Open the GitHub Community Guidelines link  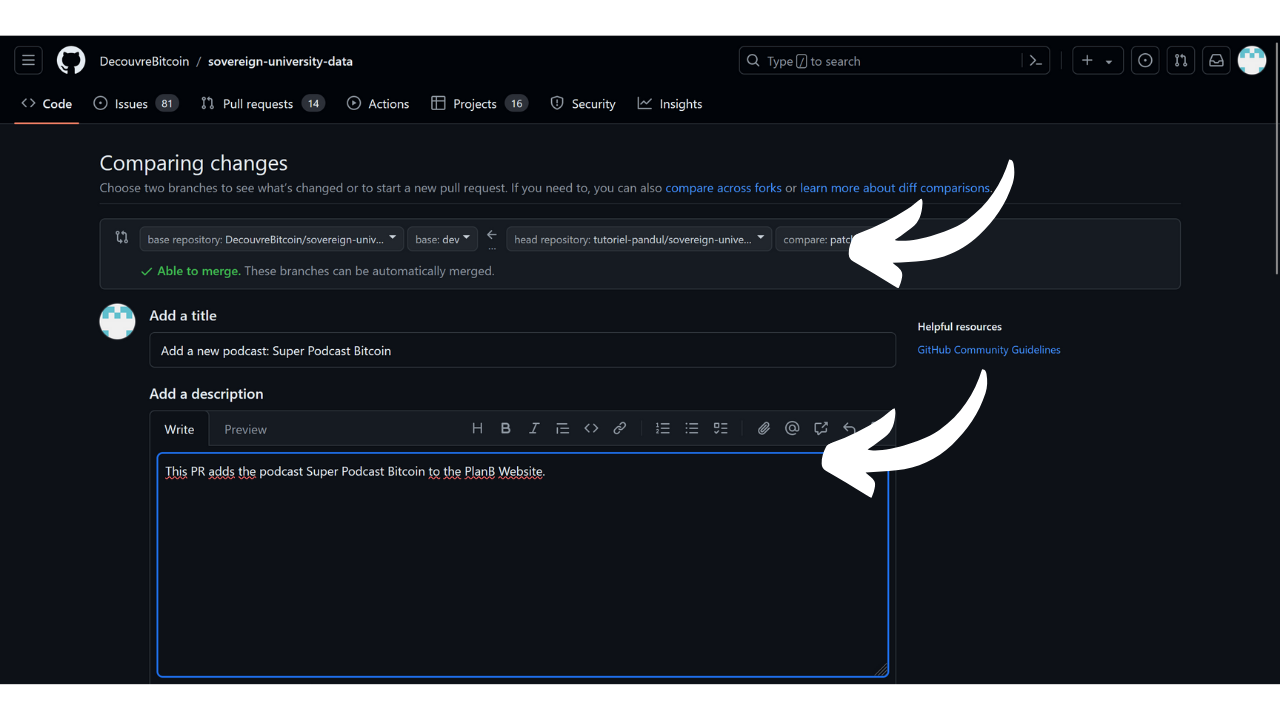(x=989, y=350)
